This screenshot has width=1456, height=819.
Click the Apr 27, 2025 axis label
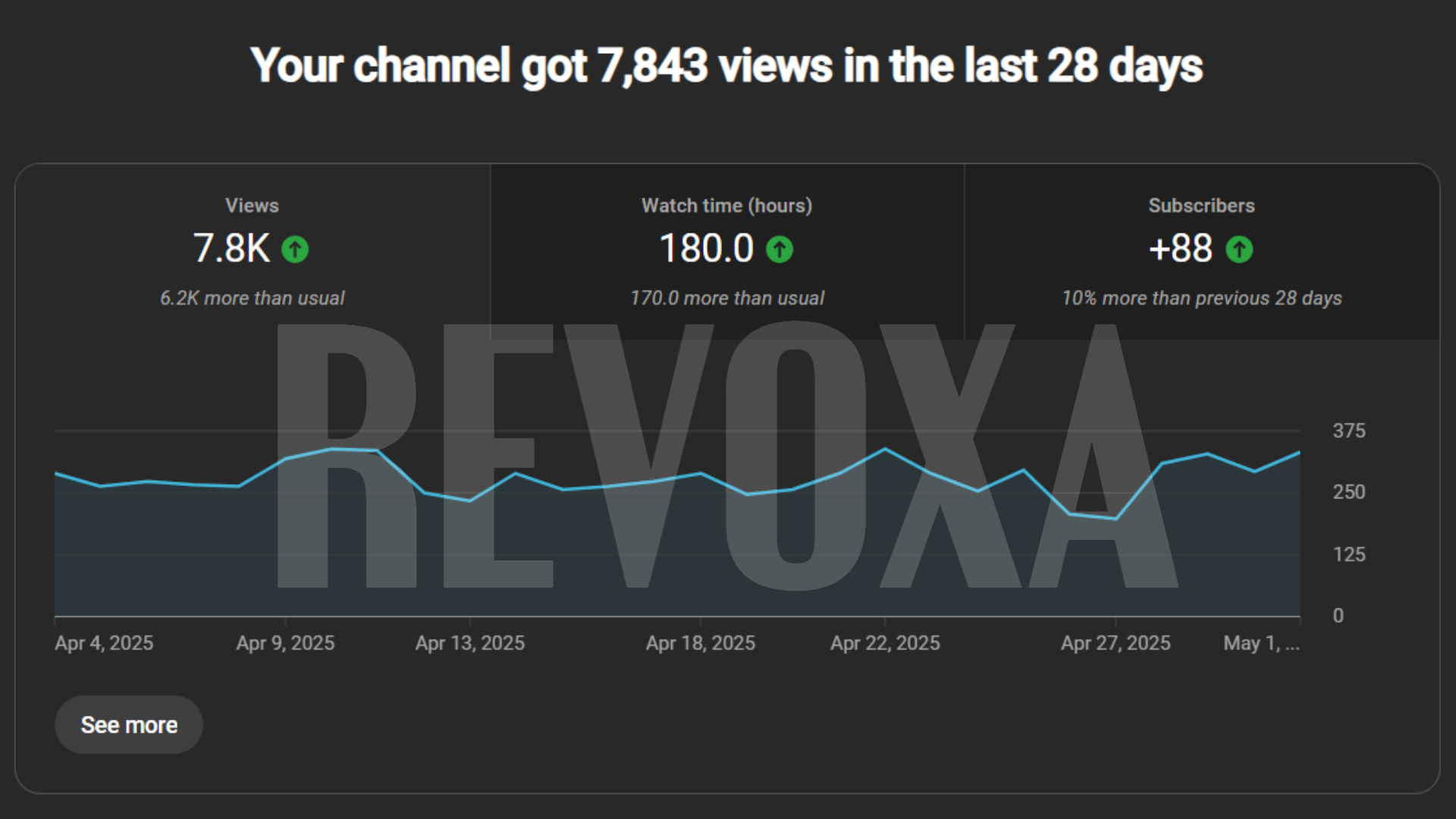tap(1116, 643)
